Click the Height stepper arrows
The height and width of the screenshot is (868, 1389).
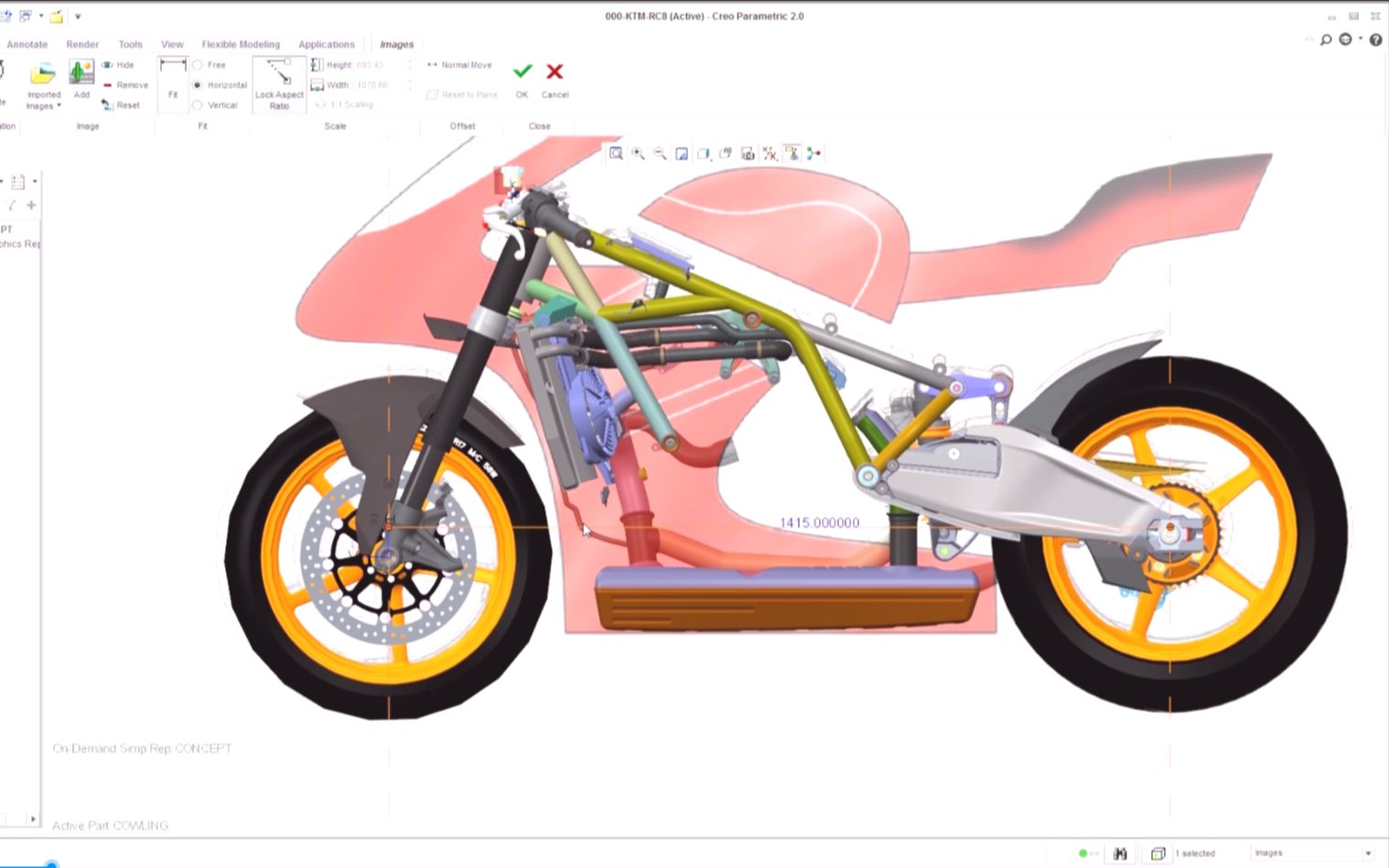[x=410, y=65]
